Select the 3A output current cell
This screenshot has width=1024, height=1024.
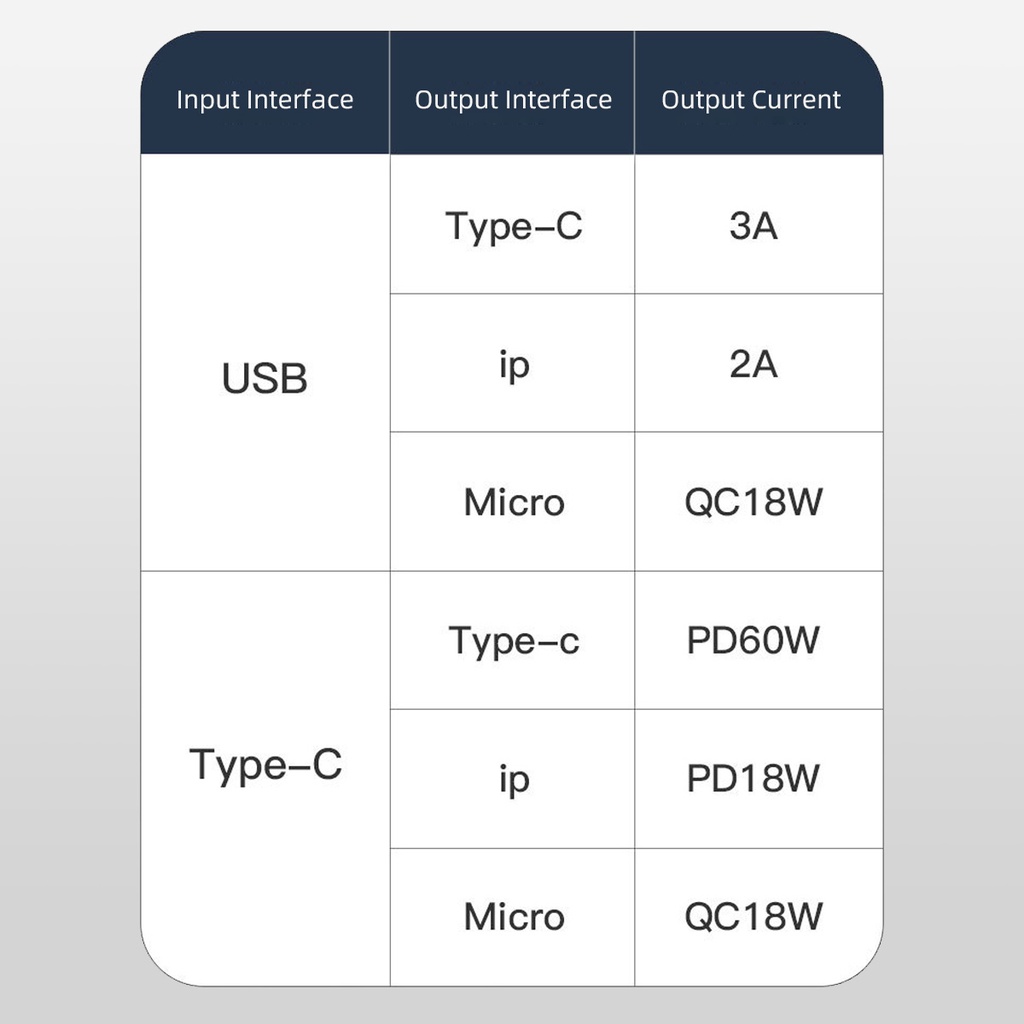point(754,226)
